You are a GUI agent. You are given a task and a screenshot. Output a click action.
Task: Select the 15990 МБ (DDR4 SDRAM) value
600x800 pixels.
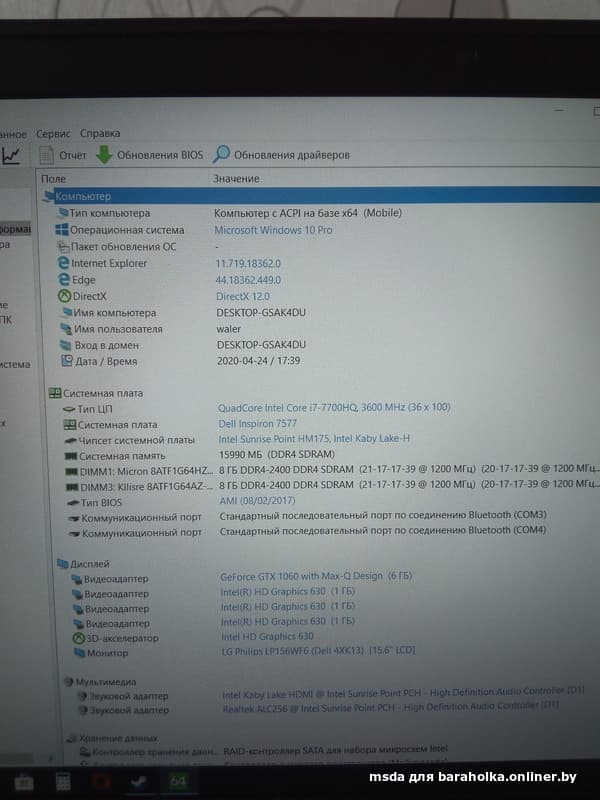[277, 454]
